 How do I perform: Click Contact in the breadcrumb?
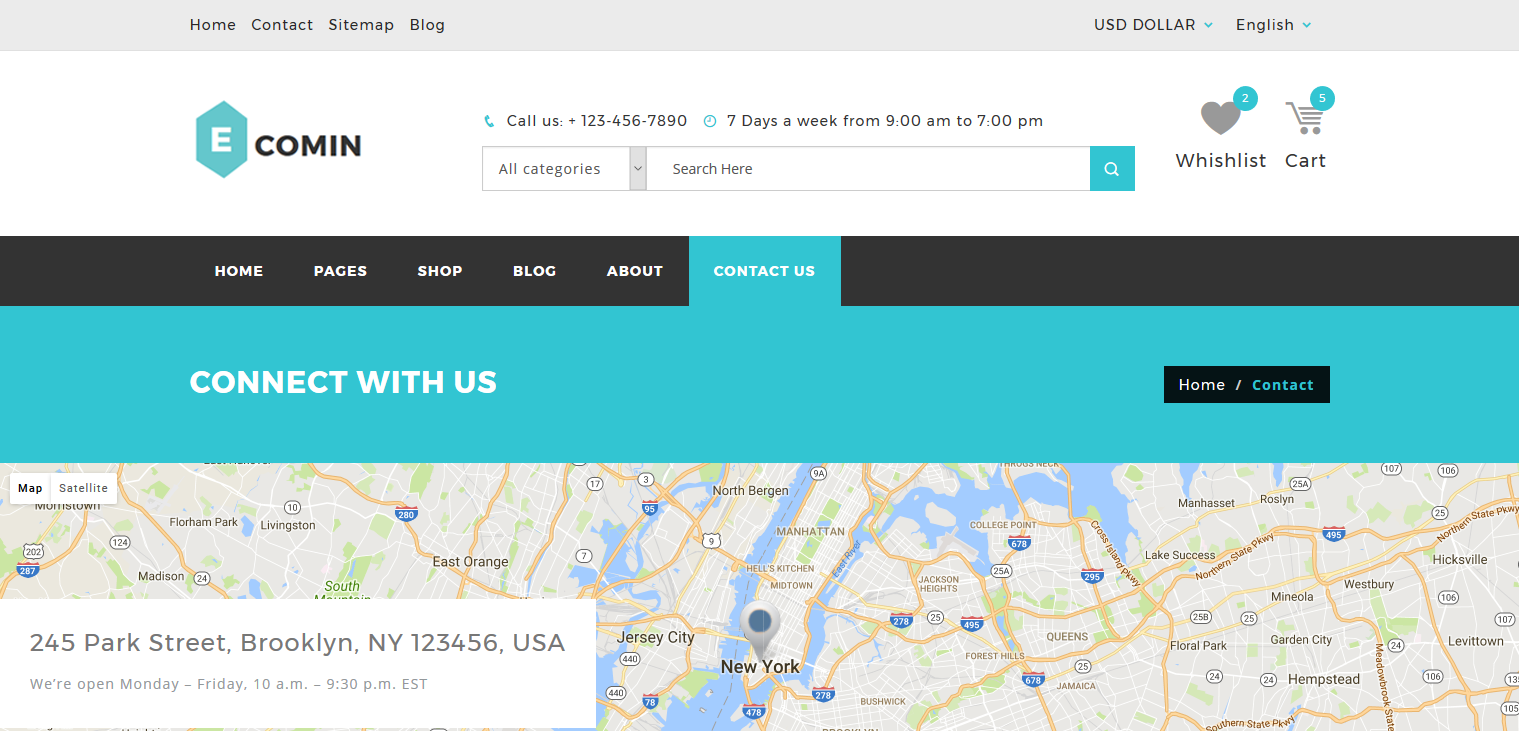[x=1283, y=385]
